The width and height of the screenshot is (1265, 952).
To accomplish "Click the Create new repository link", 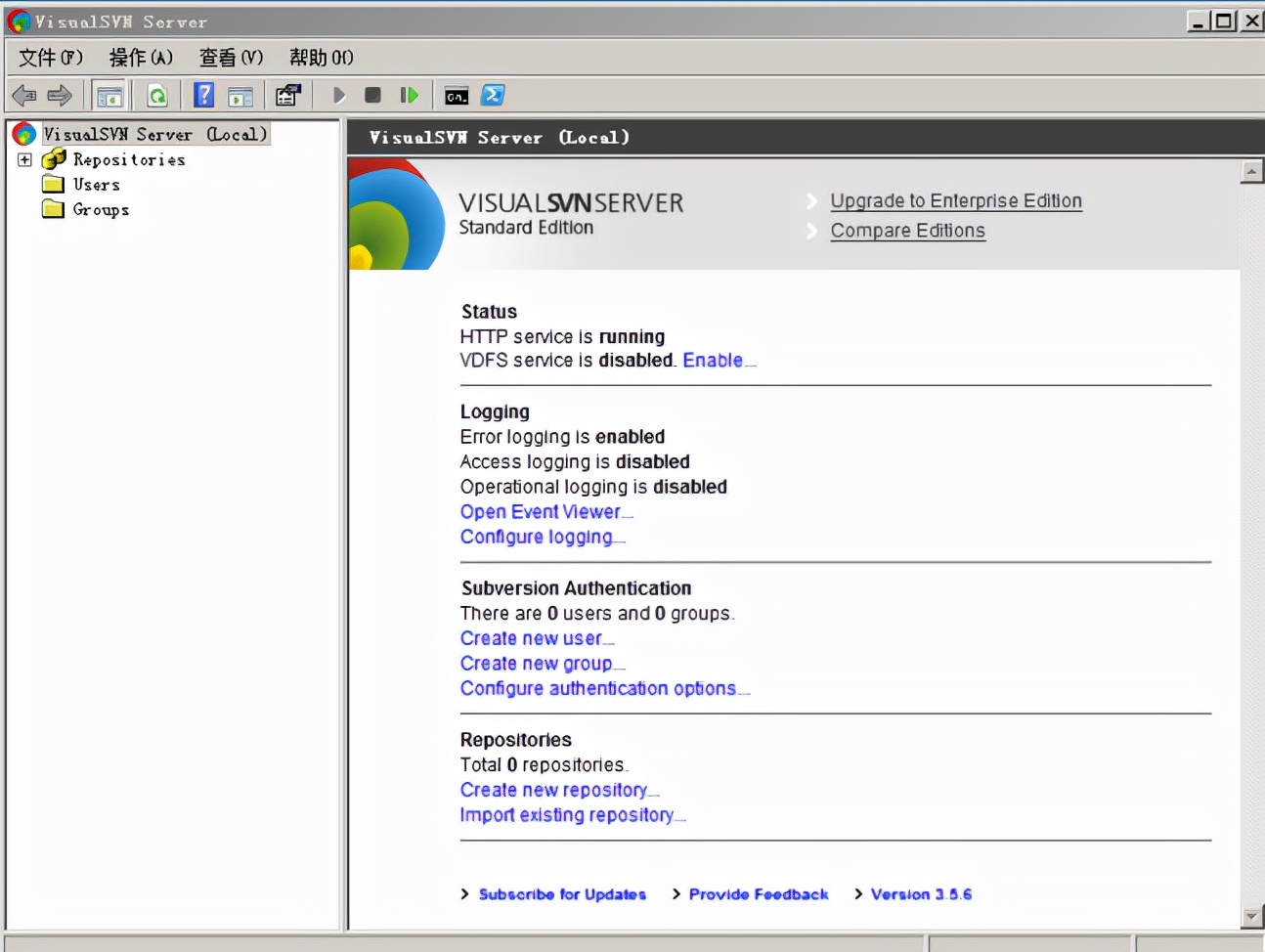I will coord(554,790).
